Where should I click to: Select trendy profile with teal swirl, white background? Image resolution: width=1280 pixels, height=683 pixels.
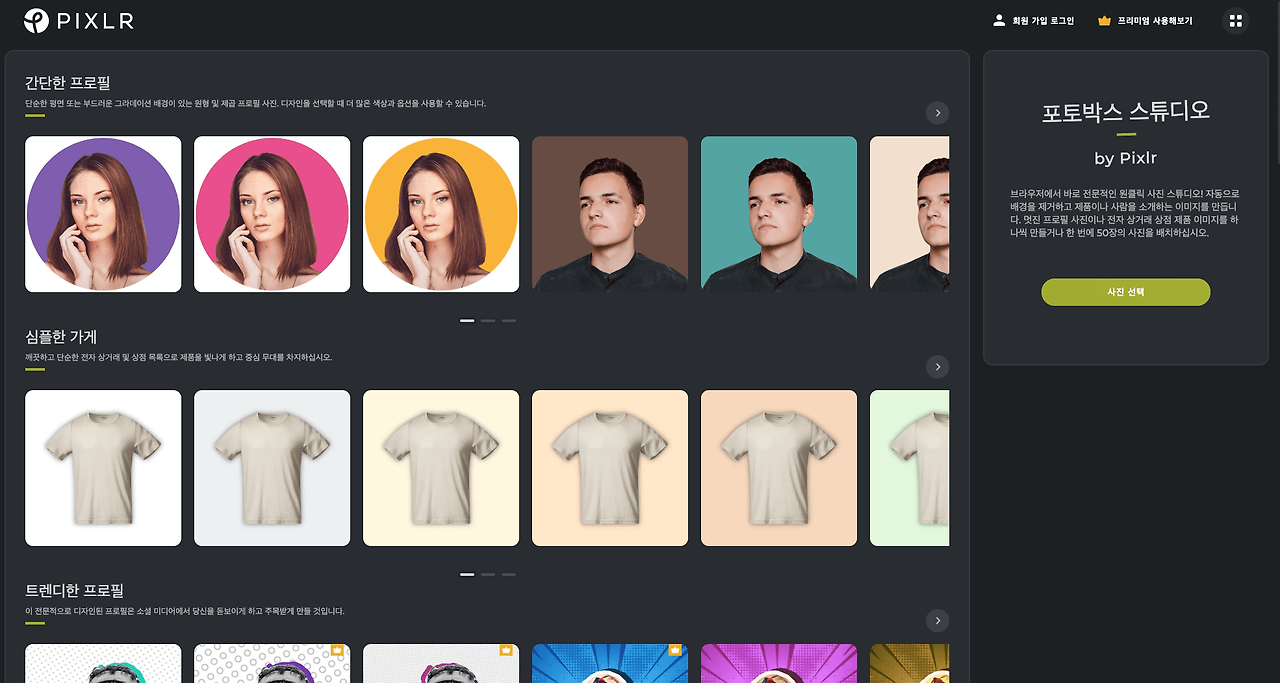103,663
